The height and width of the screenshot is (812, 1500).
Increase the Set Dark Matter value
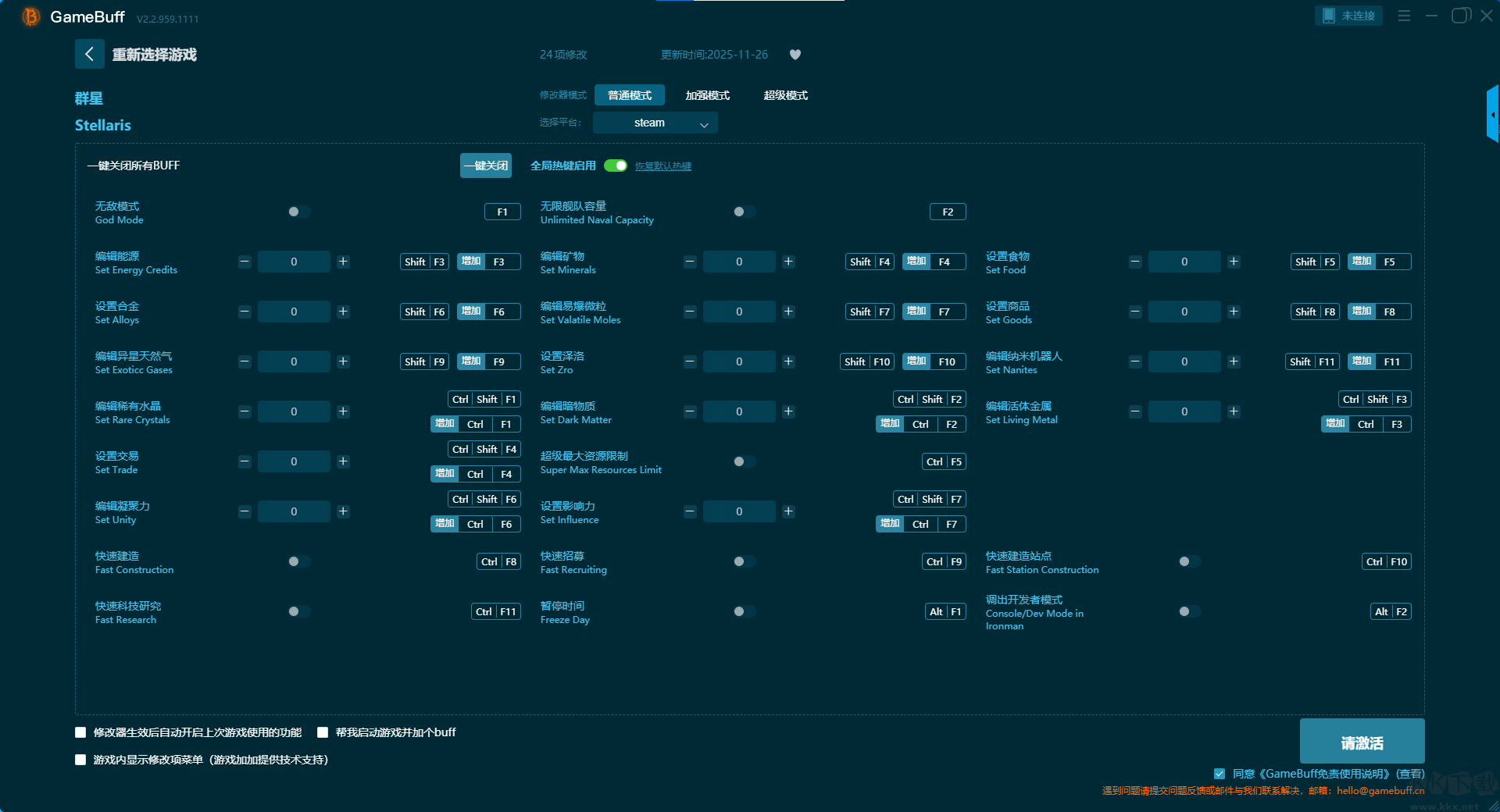coord(788,411)
